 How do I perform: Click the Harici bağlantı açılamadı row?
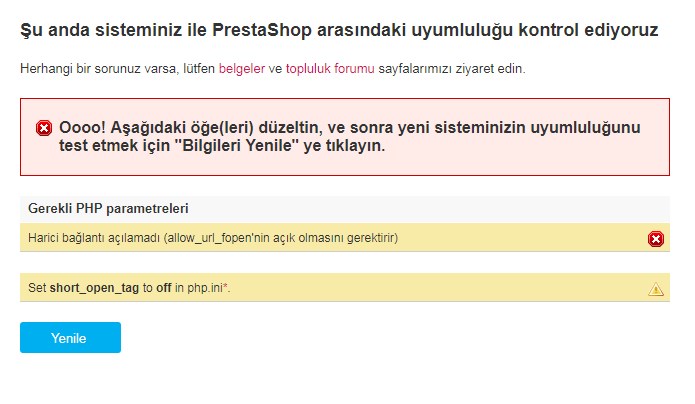345,238
